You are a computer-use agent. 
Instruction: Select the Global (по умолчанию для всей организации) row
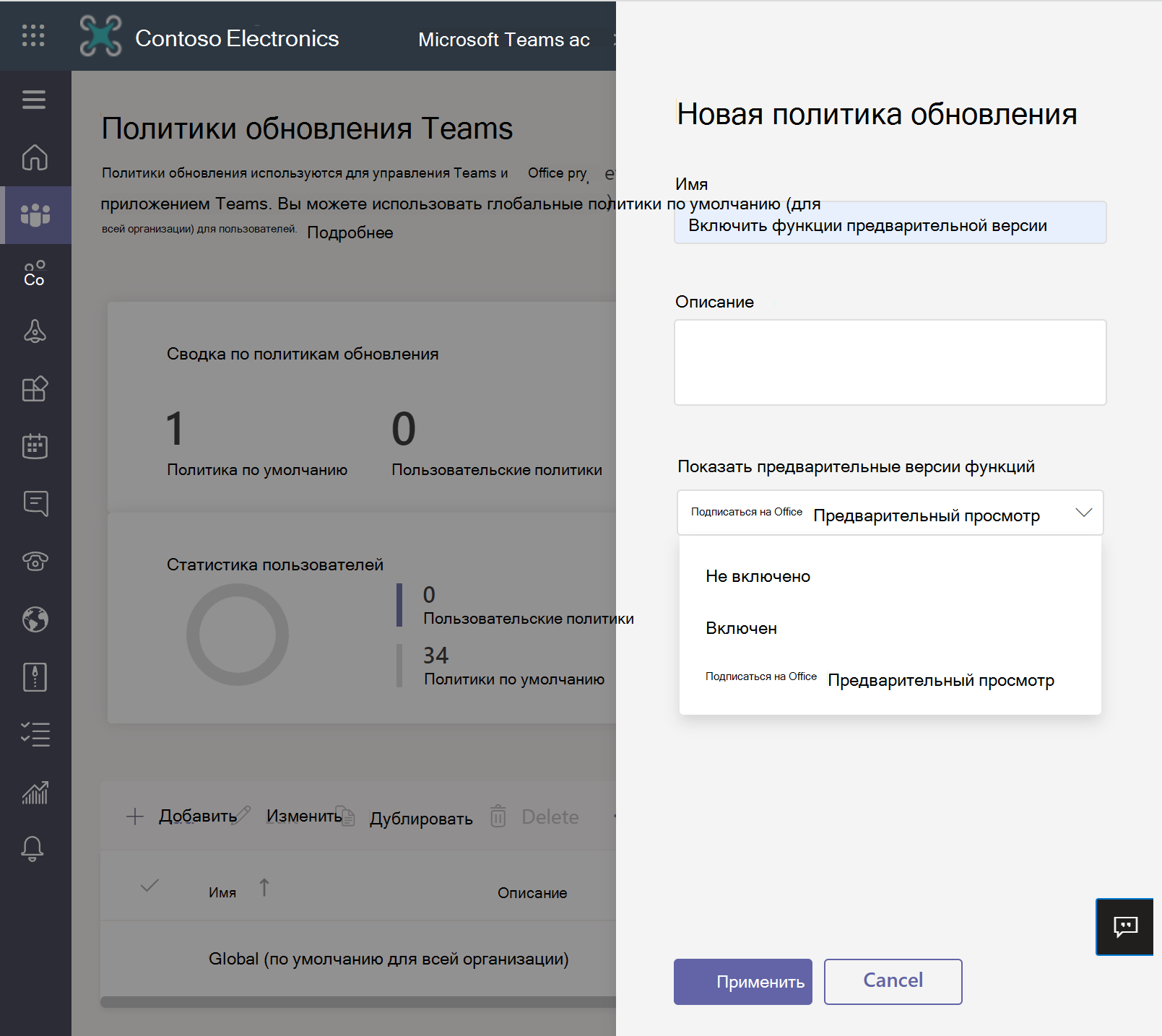(x=358, y=959)
